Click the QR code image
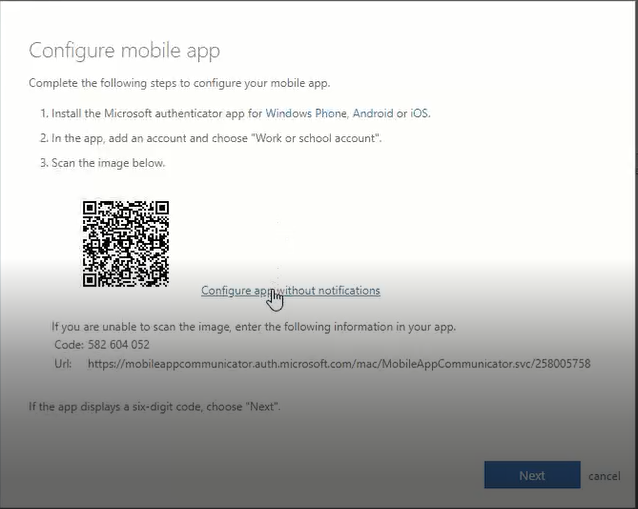This screenshot has height=509, width=638. coord(126,244)
